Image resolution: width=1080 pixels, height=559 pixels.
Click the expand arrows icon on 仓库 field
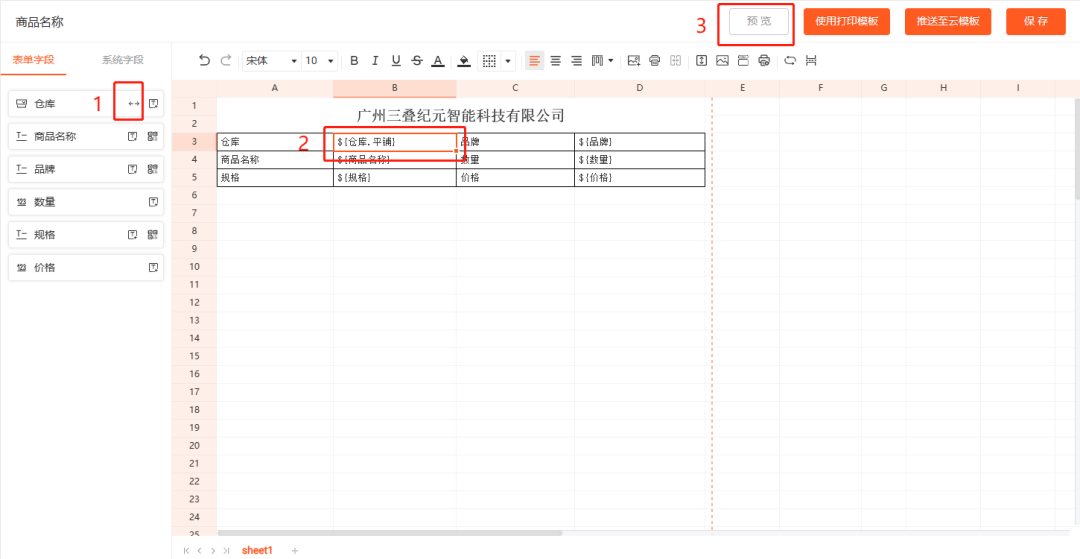[x=134, y=104]
